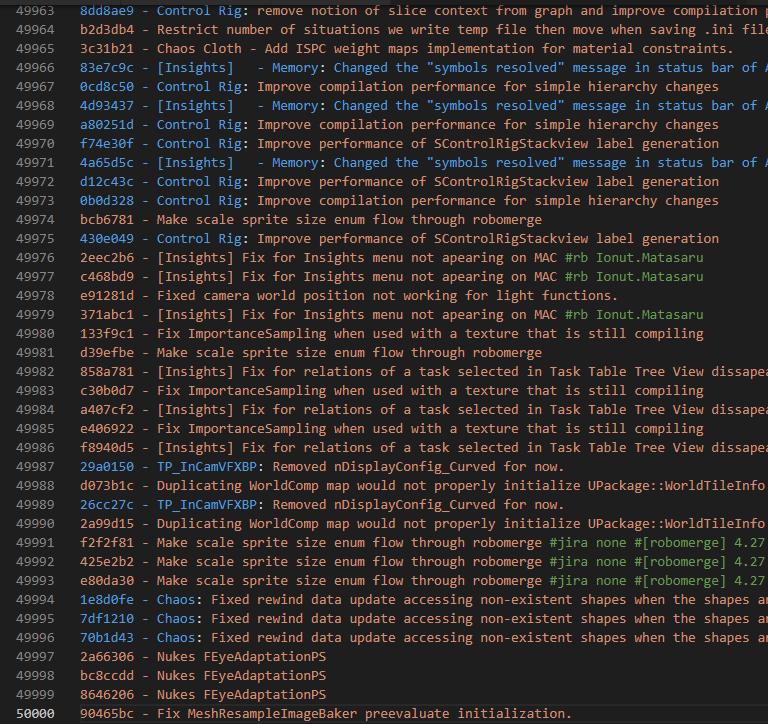Viewport: 768px width, 724px height.
Task: Click commit hash a80251d
Action: click(107, 125)
